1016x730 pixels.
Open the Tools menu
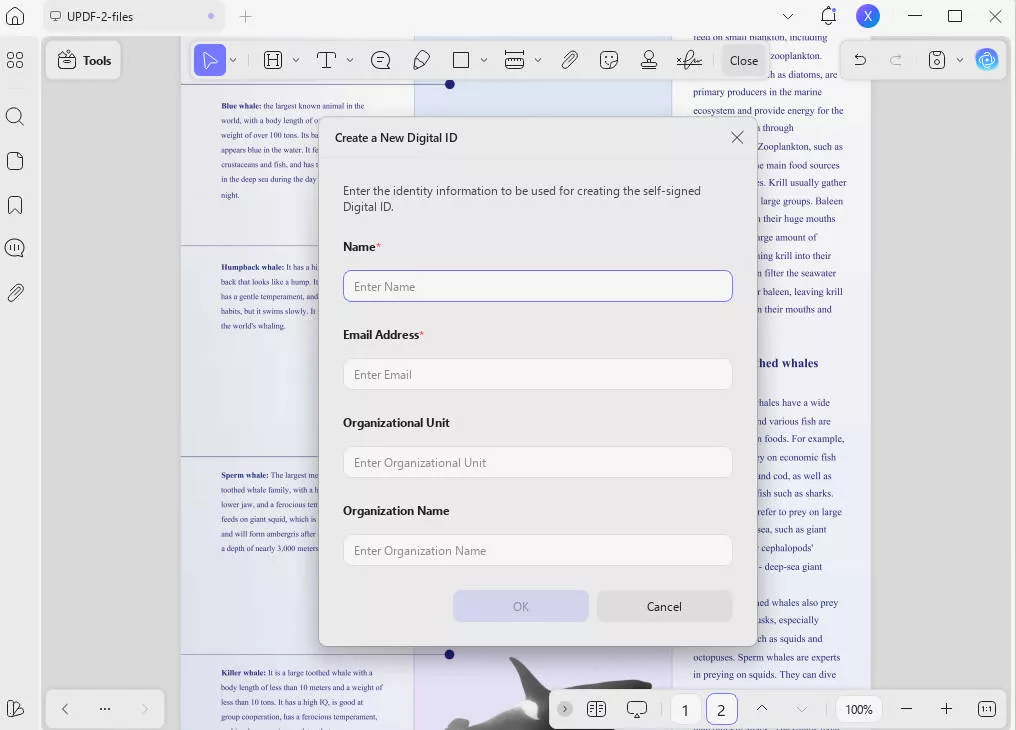point(83,60)
